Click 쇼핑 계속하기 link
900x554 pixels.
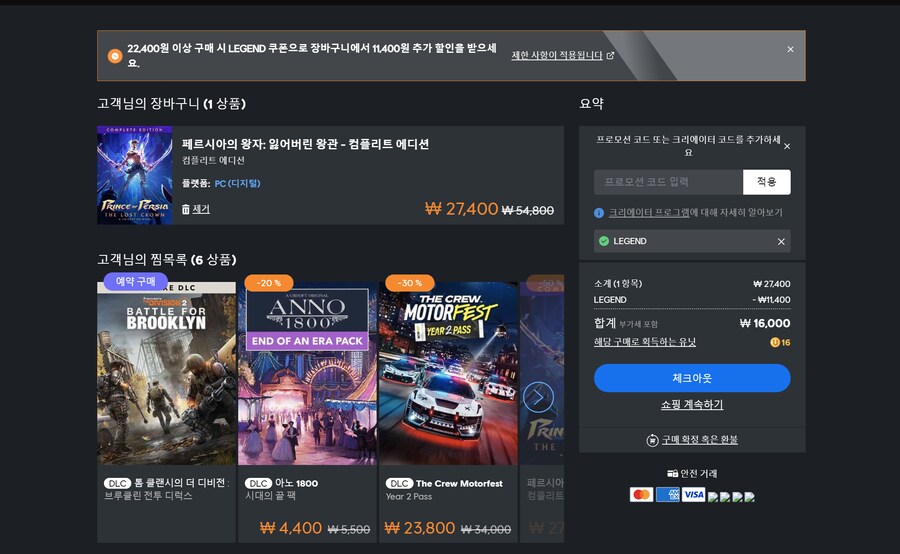[x=692, y=405]
